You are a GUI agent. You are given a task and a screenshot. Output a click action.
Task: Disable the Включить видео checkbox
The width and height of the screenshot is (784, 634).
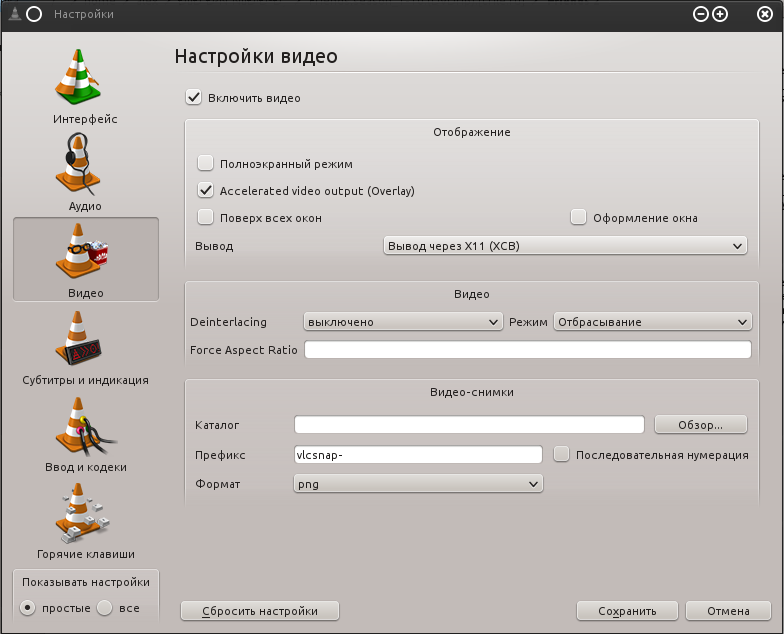tap(194, 98)
